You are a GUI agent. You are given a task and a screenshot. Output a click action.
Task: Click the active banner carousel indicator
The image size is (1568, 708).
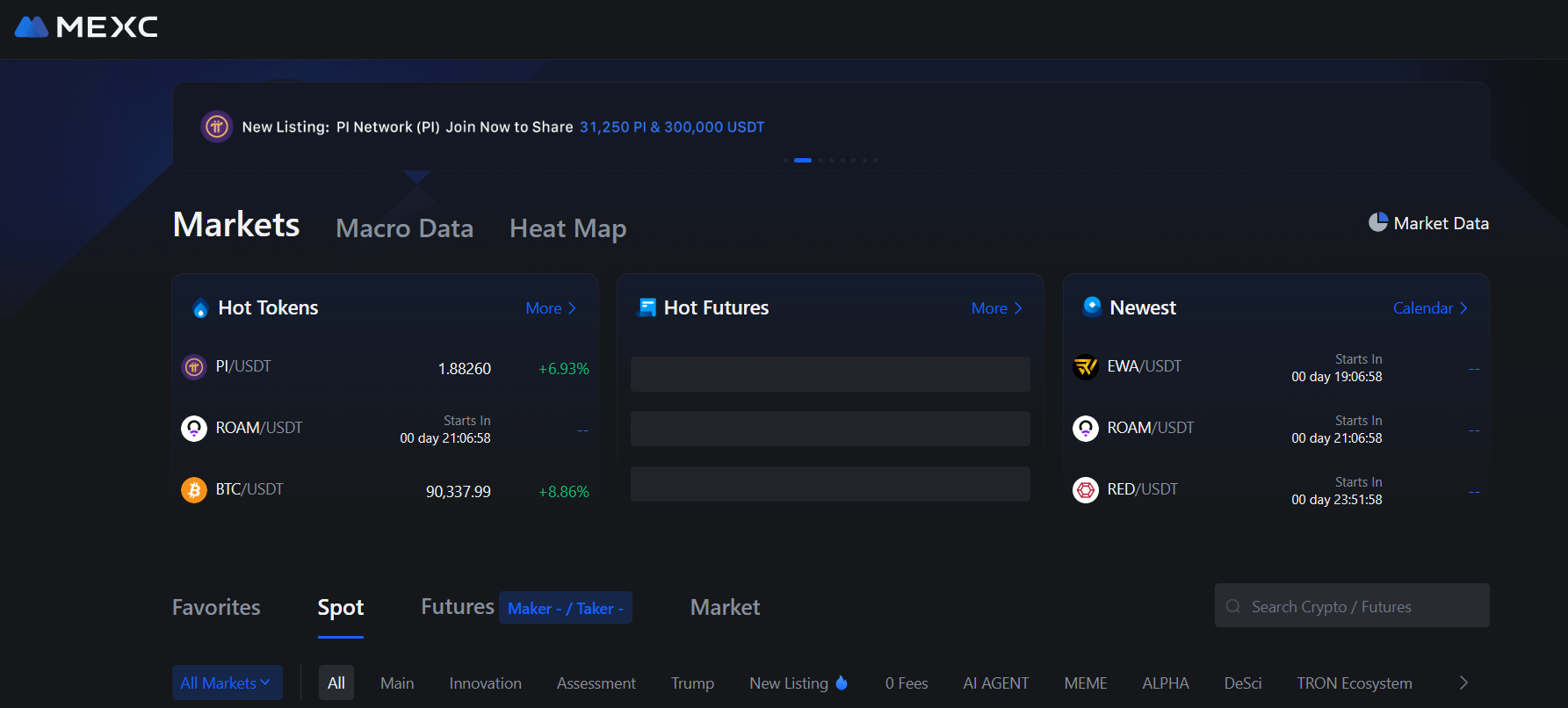[803, 160]
